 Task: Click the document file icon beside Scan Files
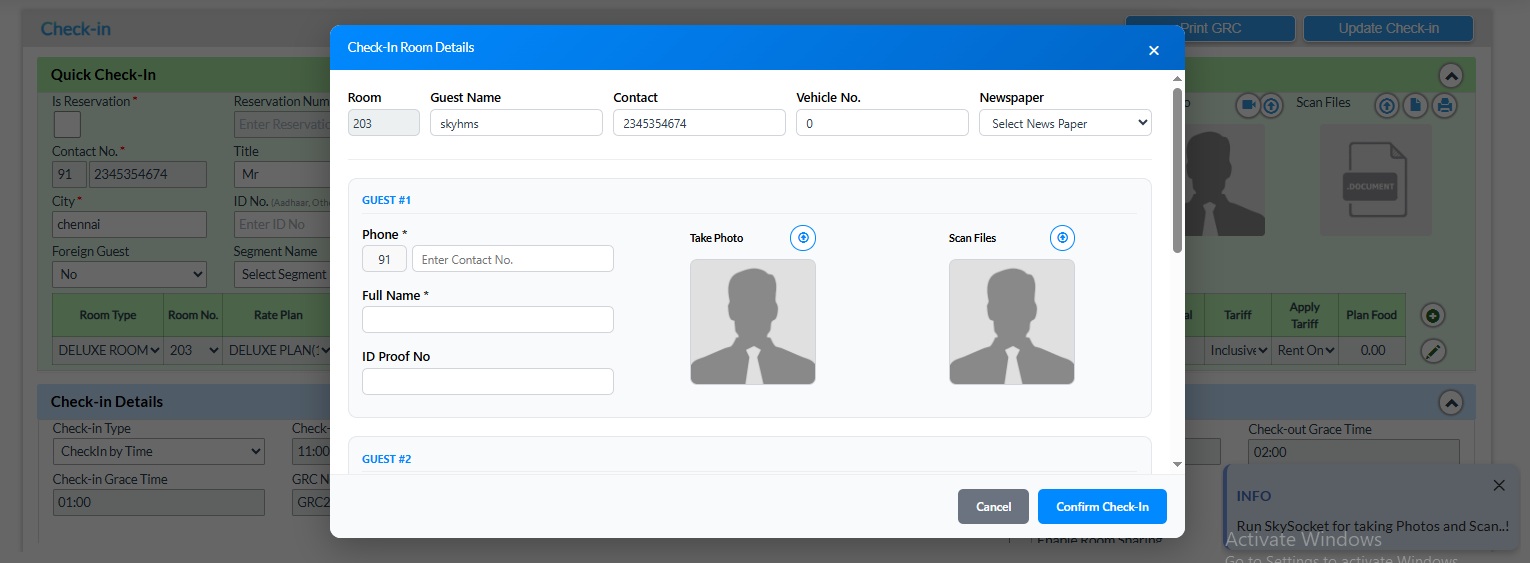[1415, 105]
